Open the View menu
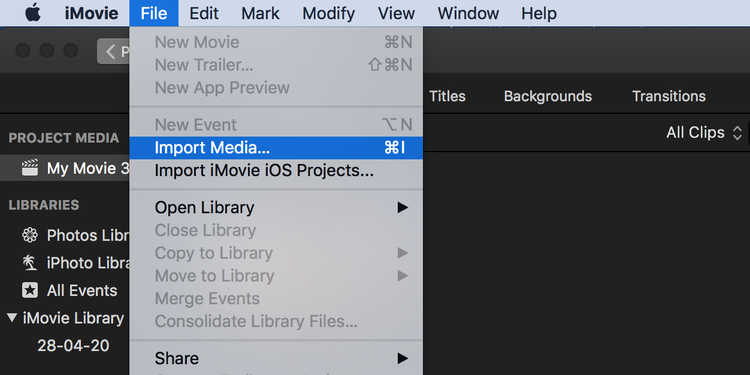This screenshot has width=750, height=375. click(396, 13)
